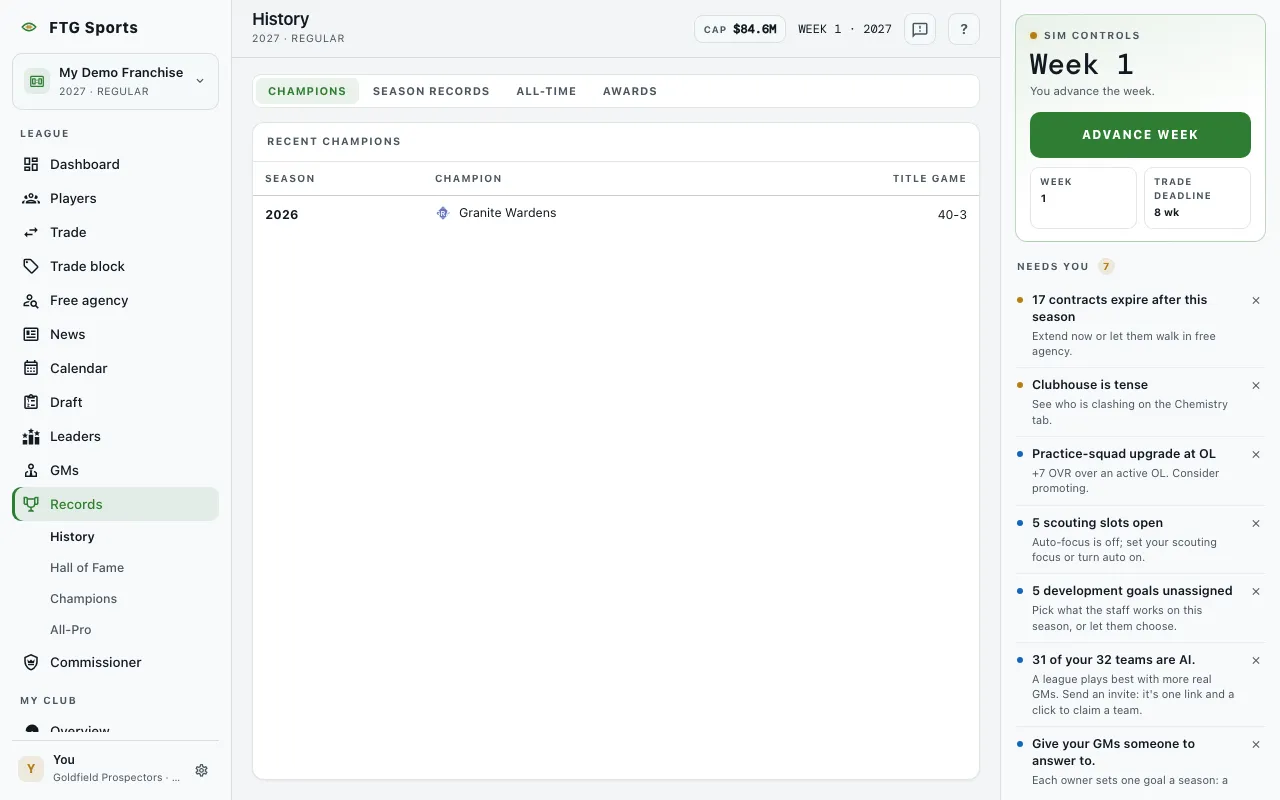The width and height of the screenshot is (1280, 800).
Task: Open the Draft clipboard icon
Action: click(x=31, y=402)
